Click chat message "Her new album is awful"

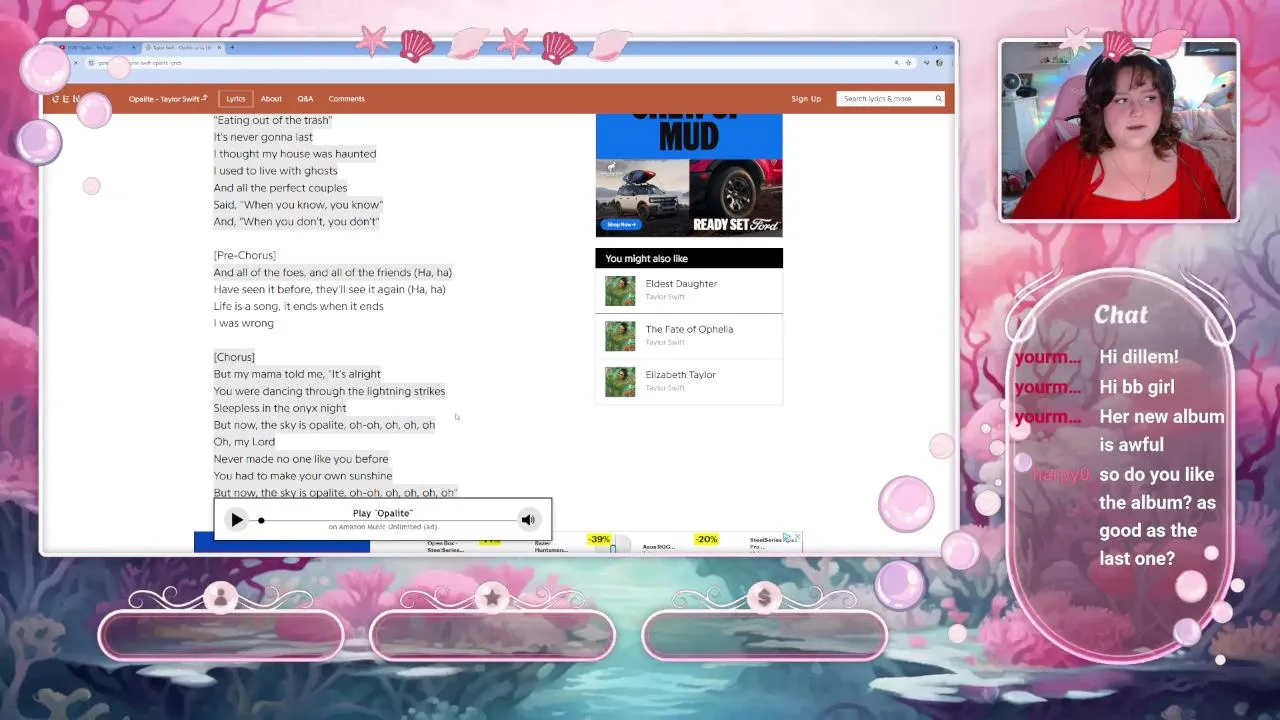[x=1161, y=431]
